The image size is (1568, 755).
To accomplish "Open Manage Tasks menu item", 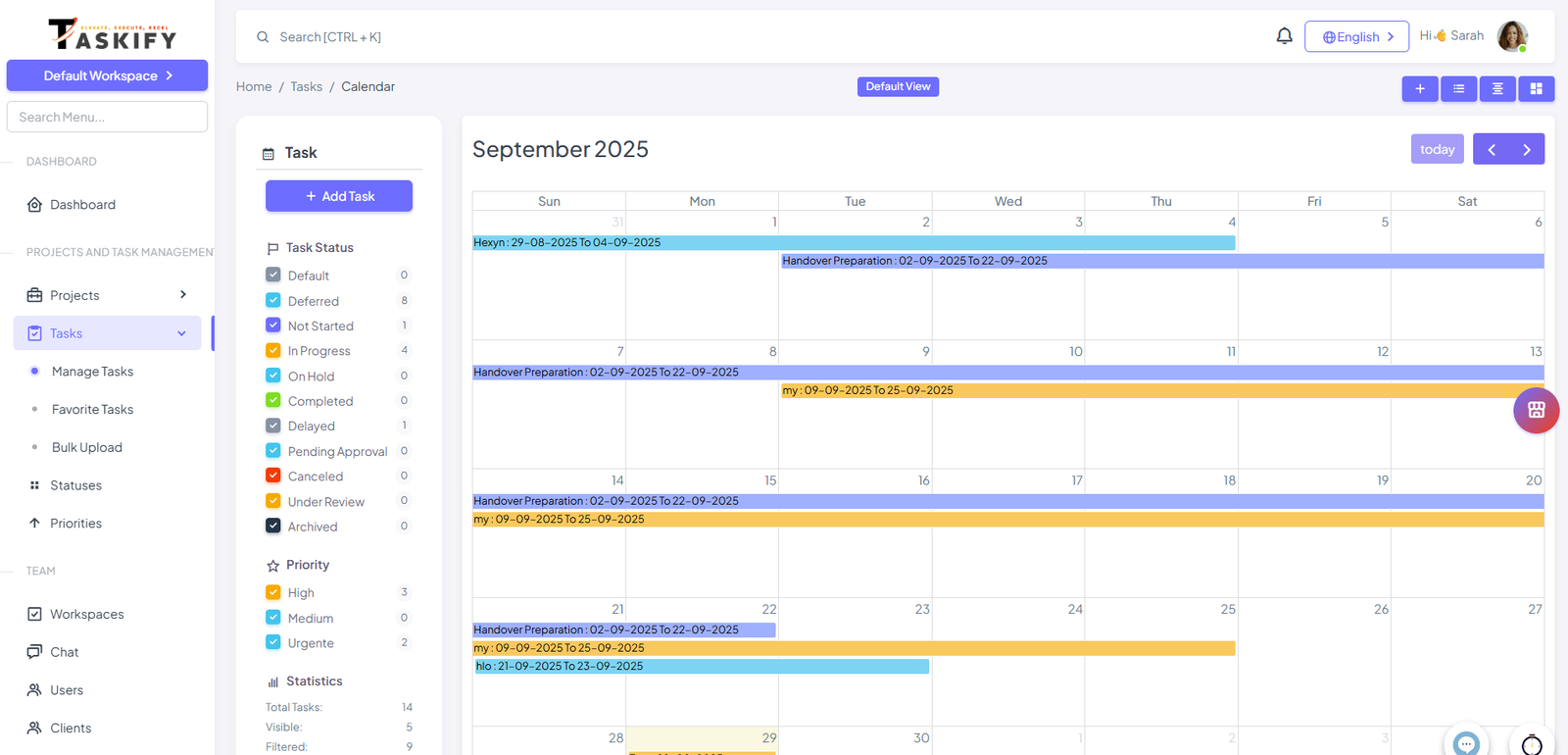I will pos(92,372).
